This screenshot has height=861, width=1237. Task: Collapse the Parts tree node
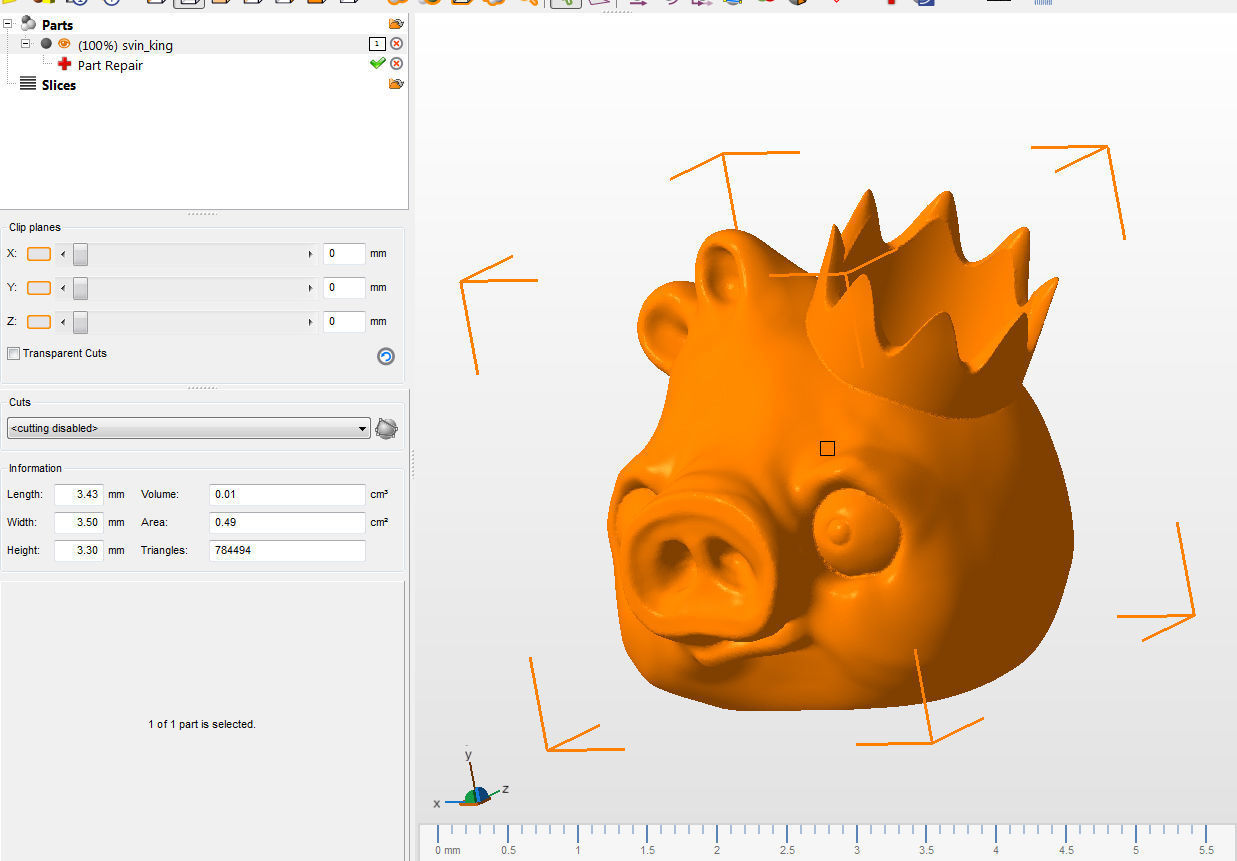pos(8,24)
